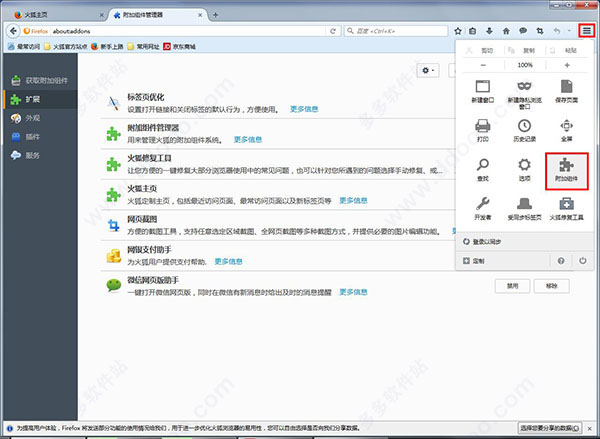Remove 微信网页版助手 with 移除 button
The image size is (600, 439).
551,286
